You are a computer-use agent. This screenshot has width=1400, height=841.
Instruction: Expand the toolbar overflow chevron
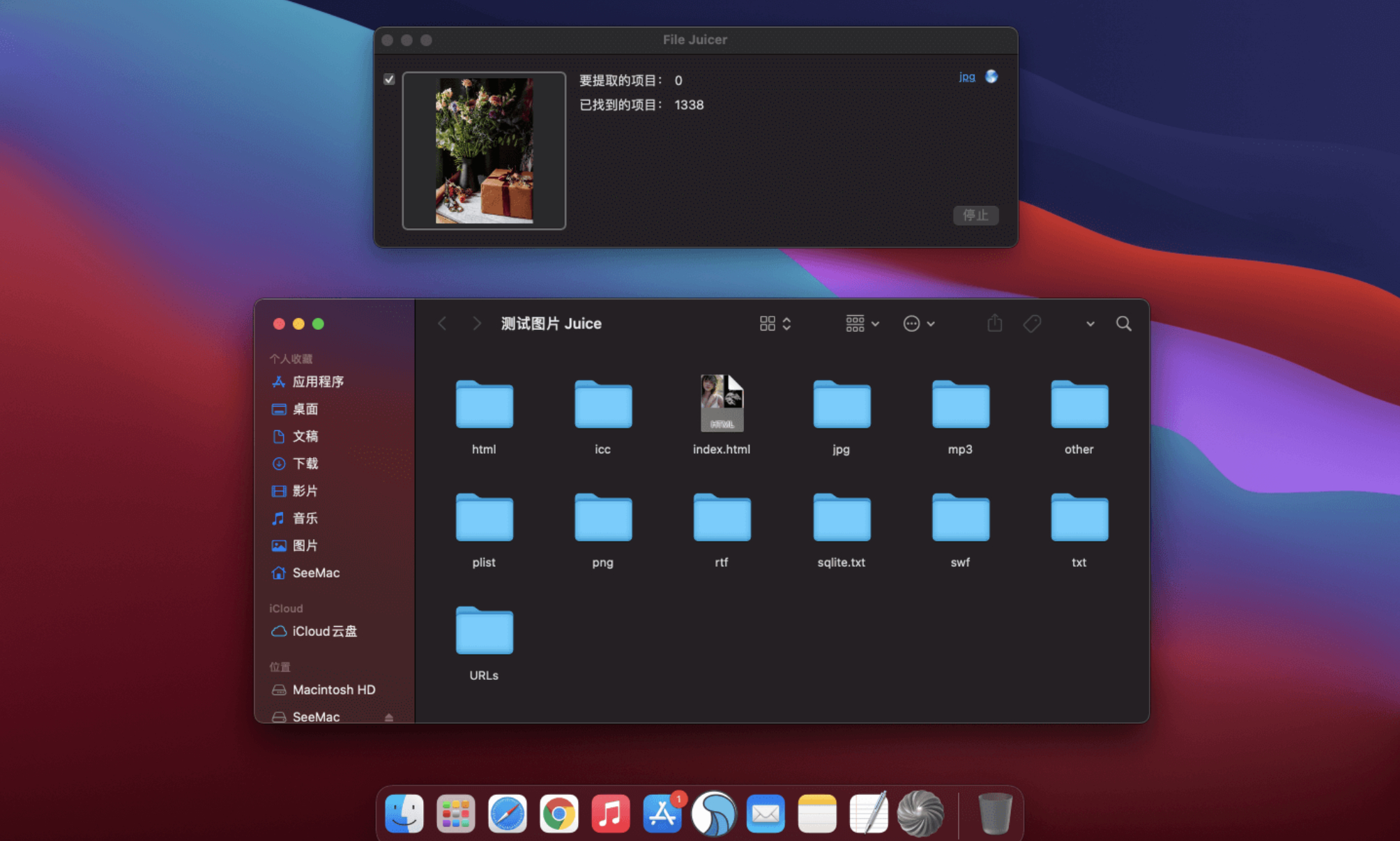click(1090, 324)
